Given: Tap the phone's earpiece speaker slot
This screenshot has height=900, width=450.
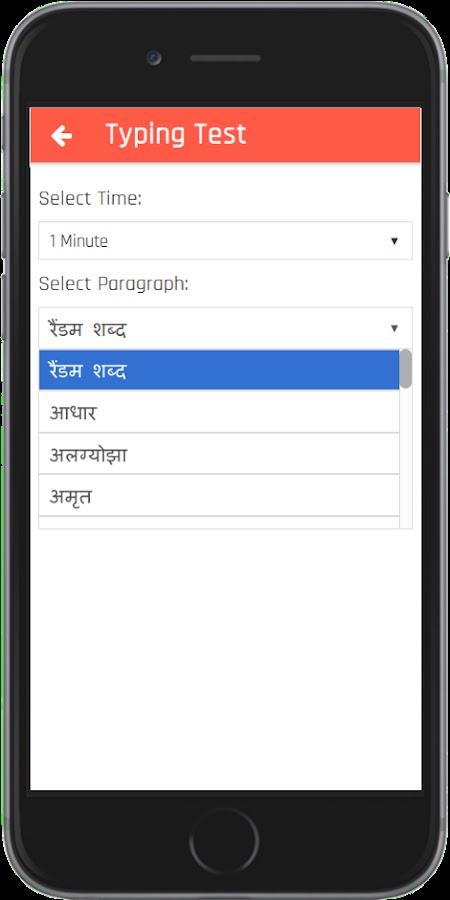Looking at the screenshot, I should point(226,59).
